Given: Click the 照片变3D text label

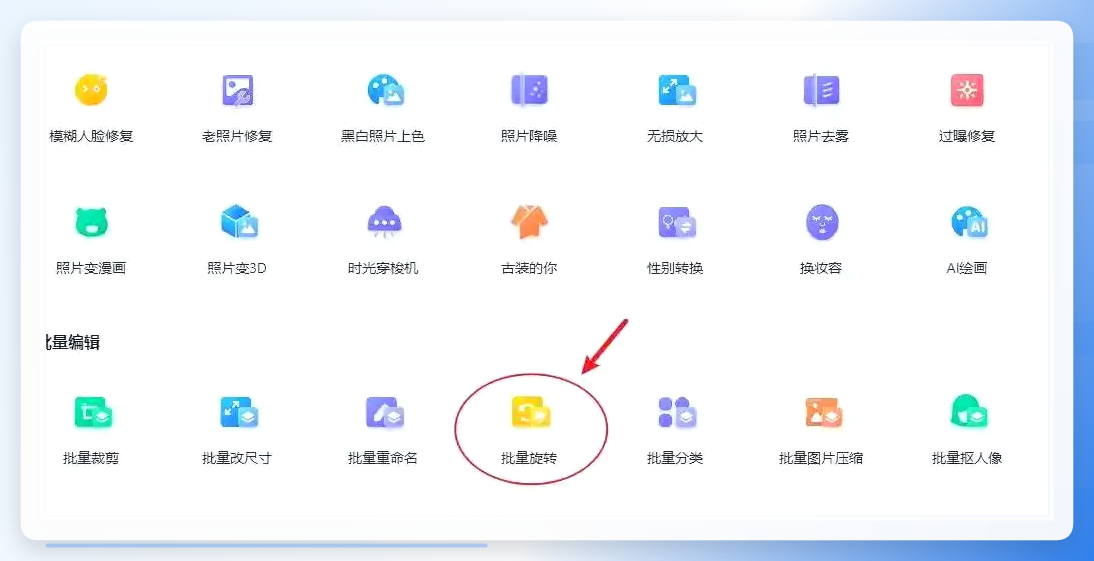Looking at the screenshot, I should click(237, 268).
